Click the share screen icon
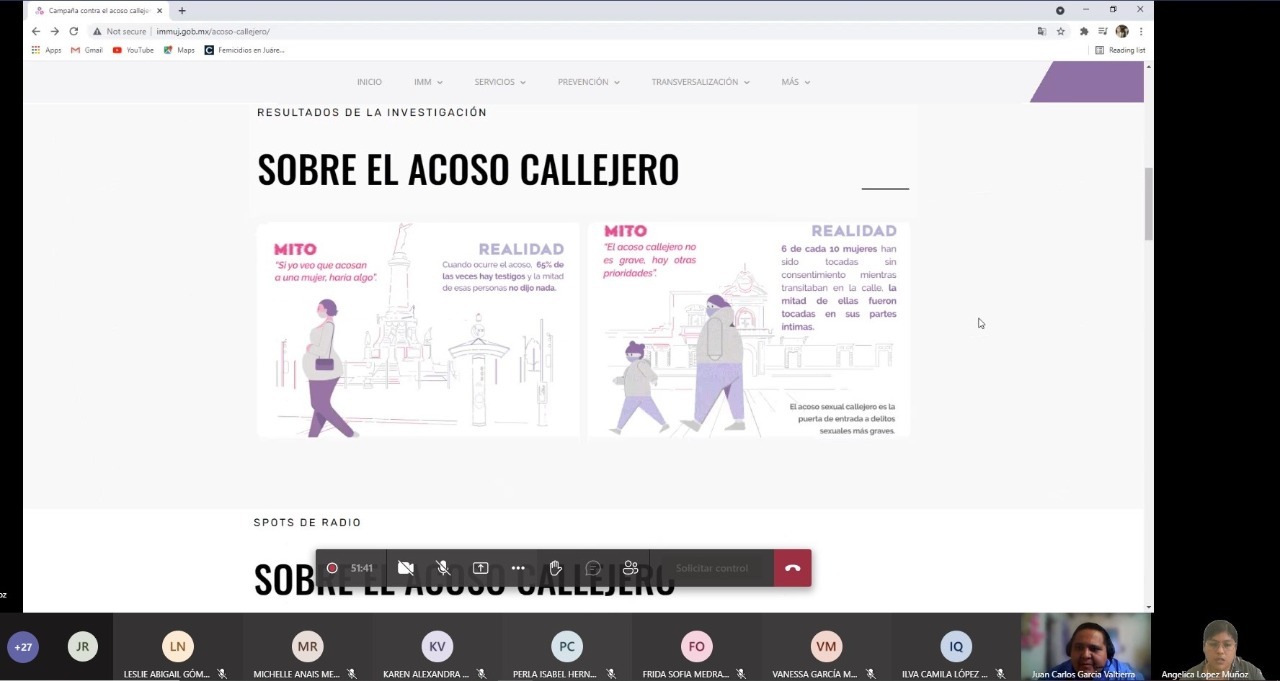The width and height of the screenshot is (1280, 681). (x=480, y=568)
